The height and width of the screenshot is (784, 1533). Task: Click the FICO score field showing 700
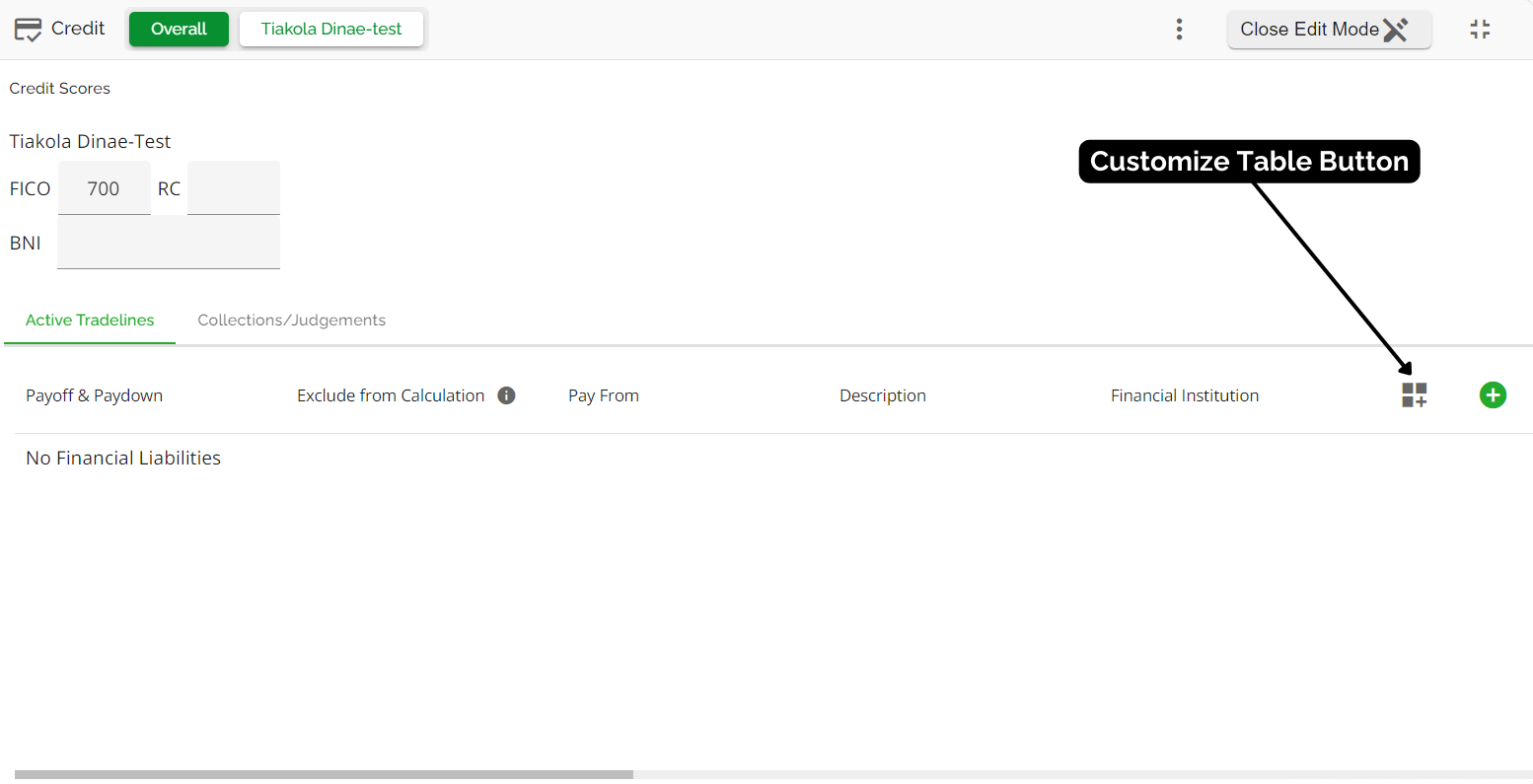[104, 188]
